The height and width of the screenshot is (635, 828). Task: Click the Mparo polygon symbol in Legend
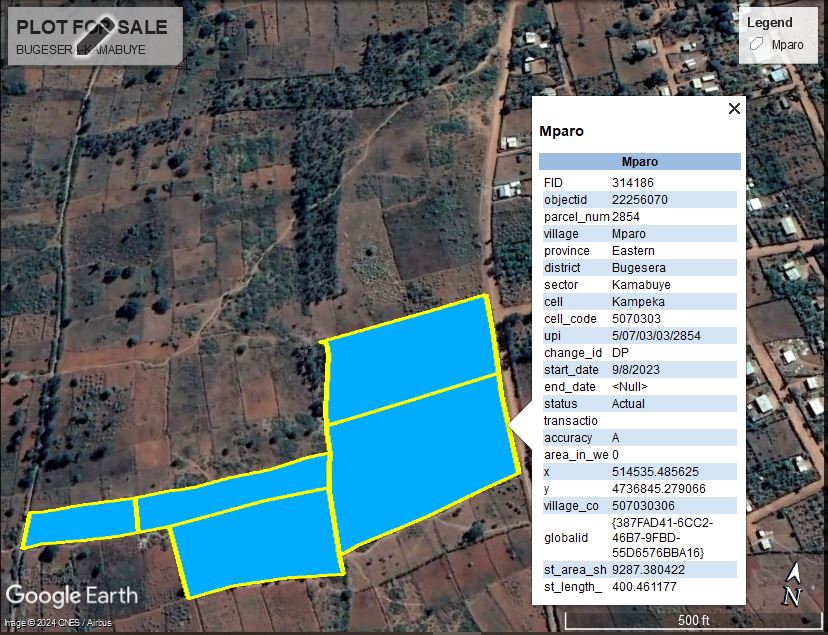tap(757, 45)
